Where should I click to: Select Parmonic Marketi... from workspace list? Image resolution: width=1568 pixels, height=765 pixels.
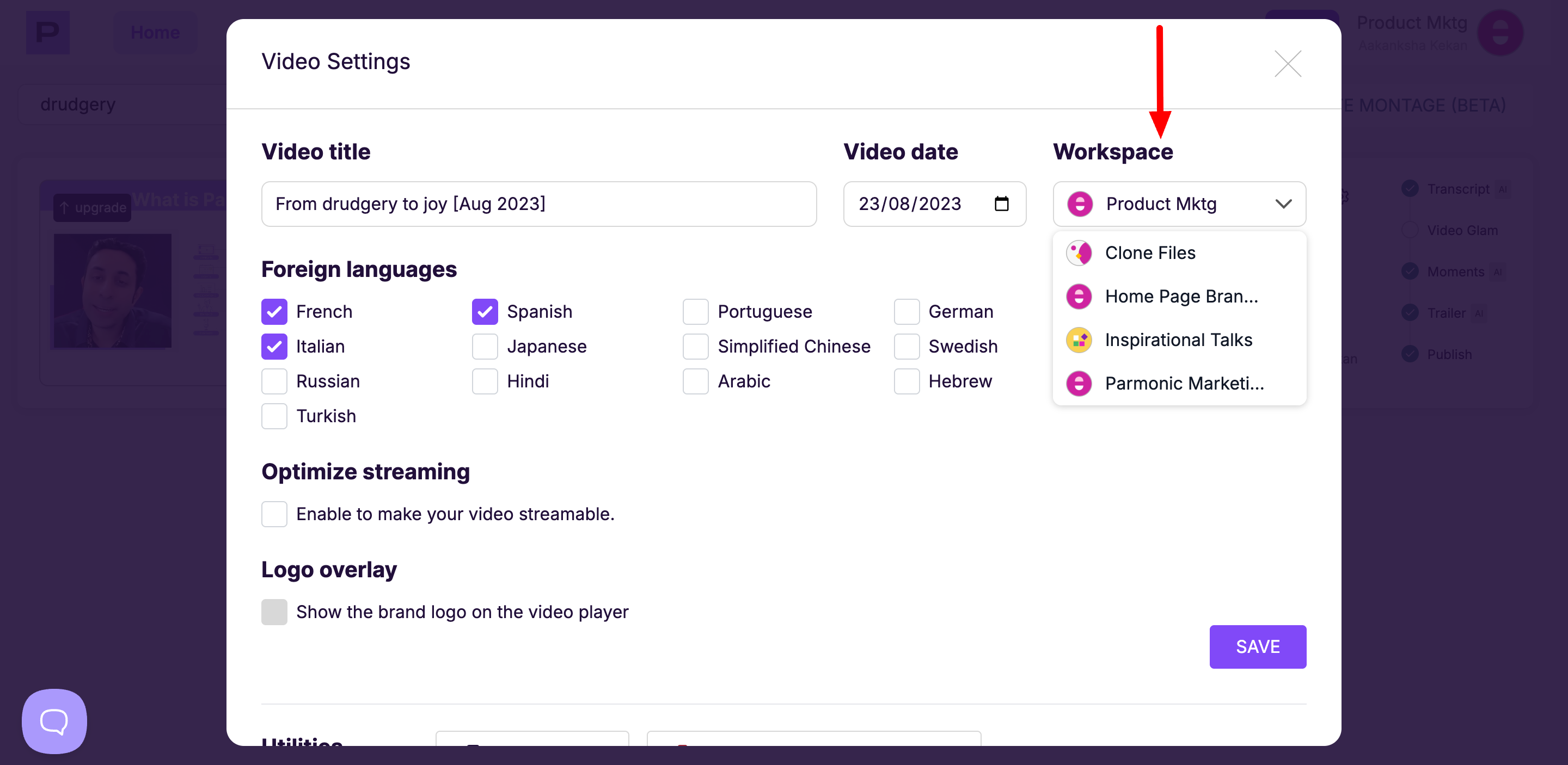1184,384
